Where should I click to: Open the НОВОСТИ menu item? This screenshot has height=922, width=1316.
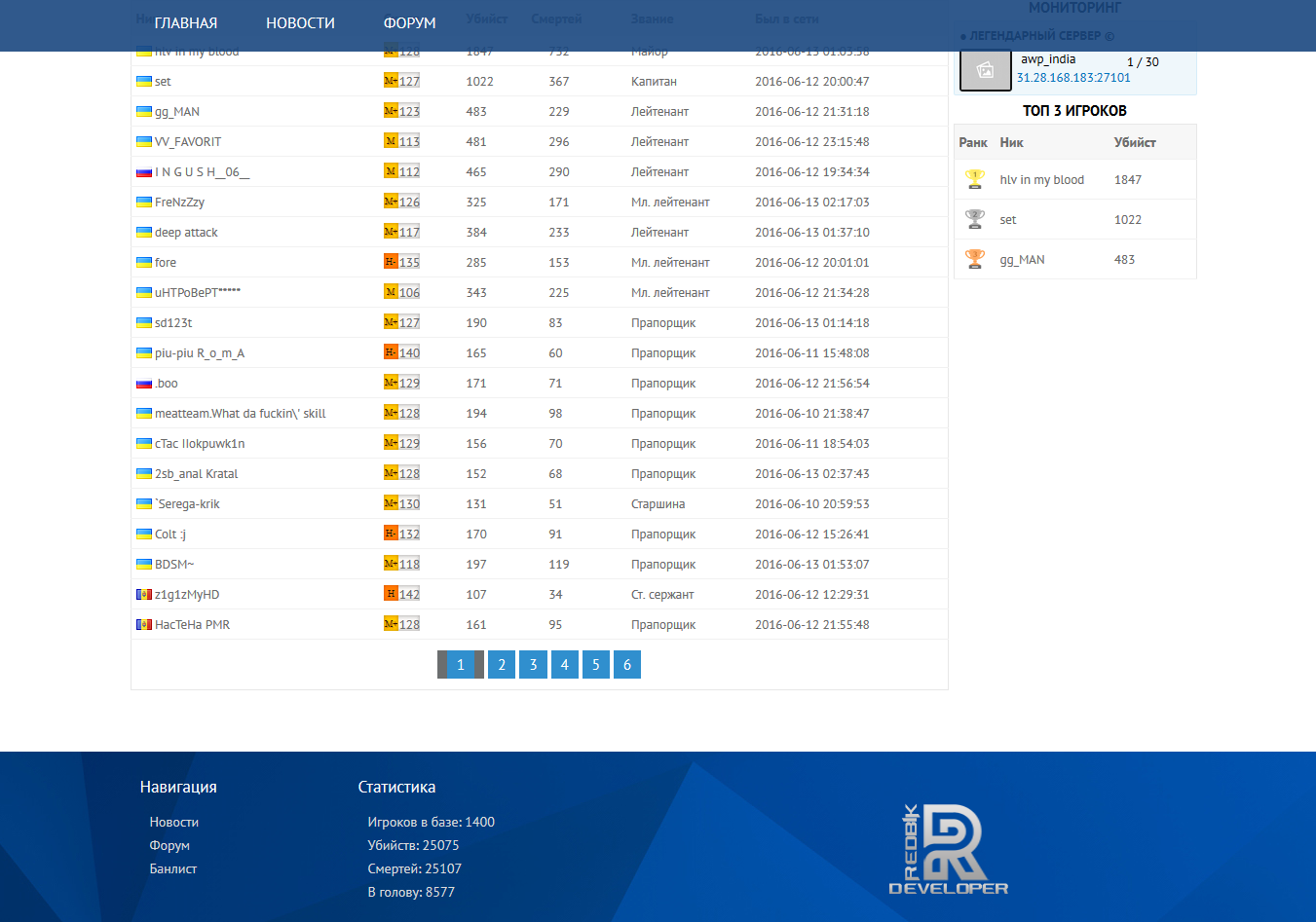click(x=300, y=23)
